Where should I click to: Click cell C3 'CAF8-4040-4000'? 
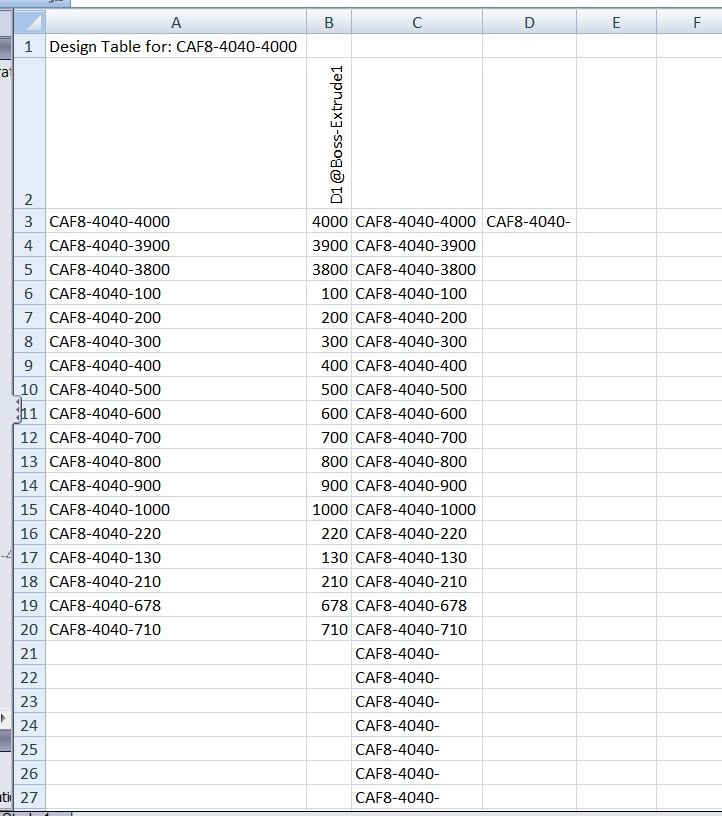(417, 221)
